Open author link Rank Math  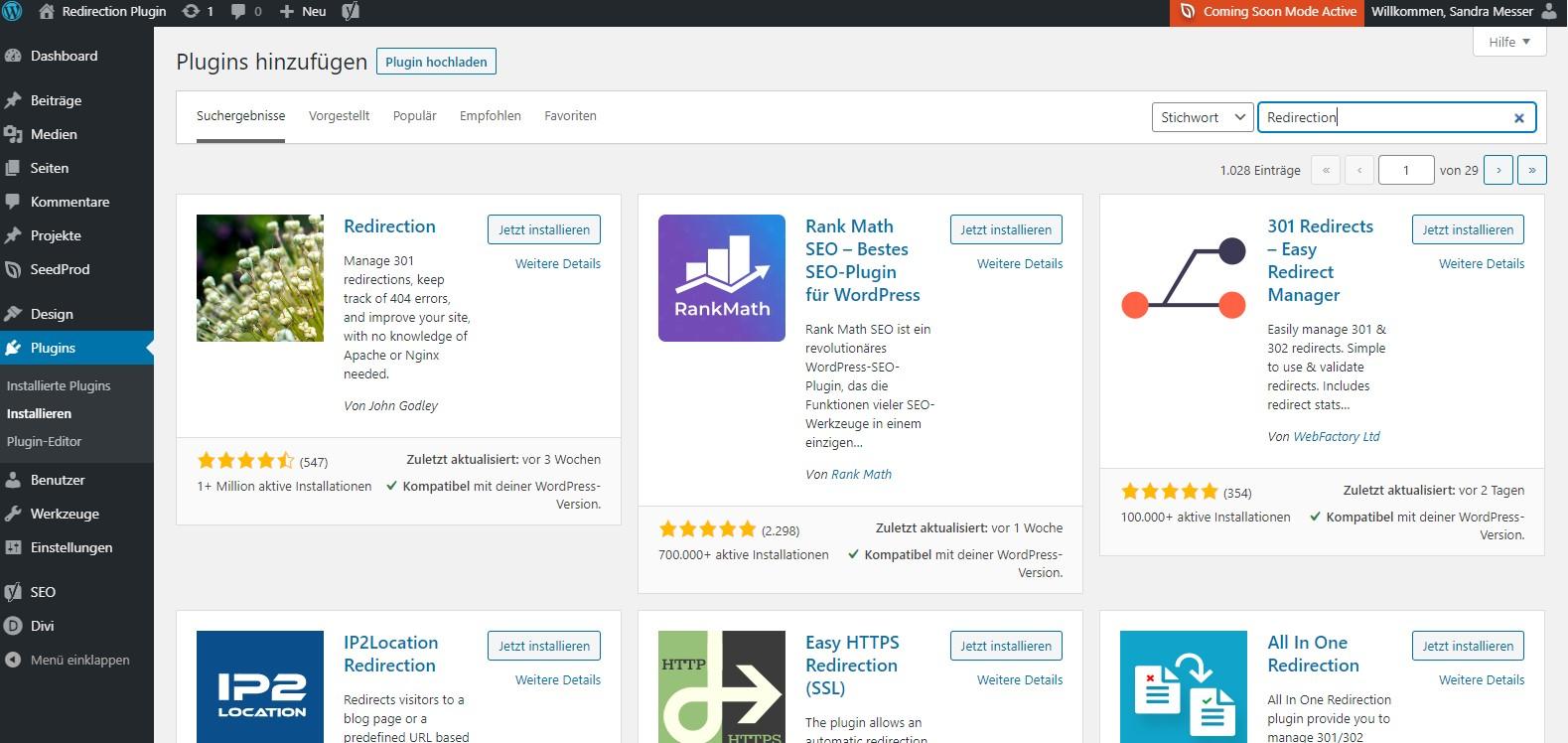tap(861, 475)
